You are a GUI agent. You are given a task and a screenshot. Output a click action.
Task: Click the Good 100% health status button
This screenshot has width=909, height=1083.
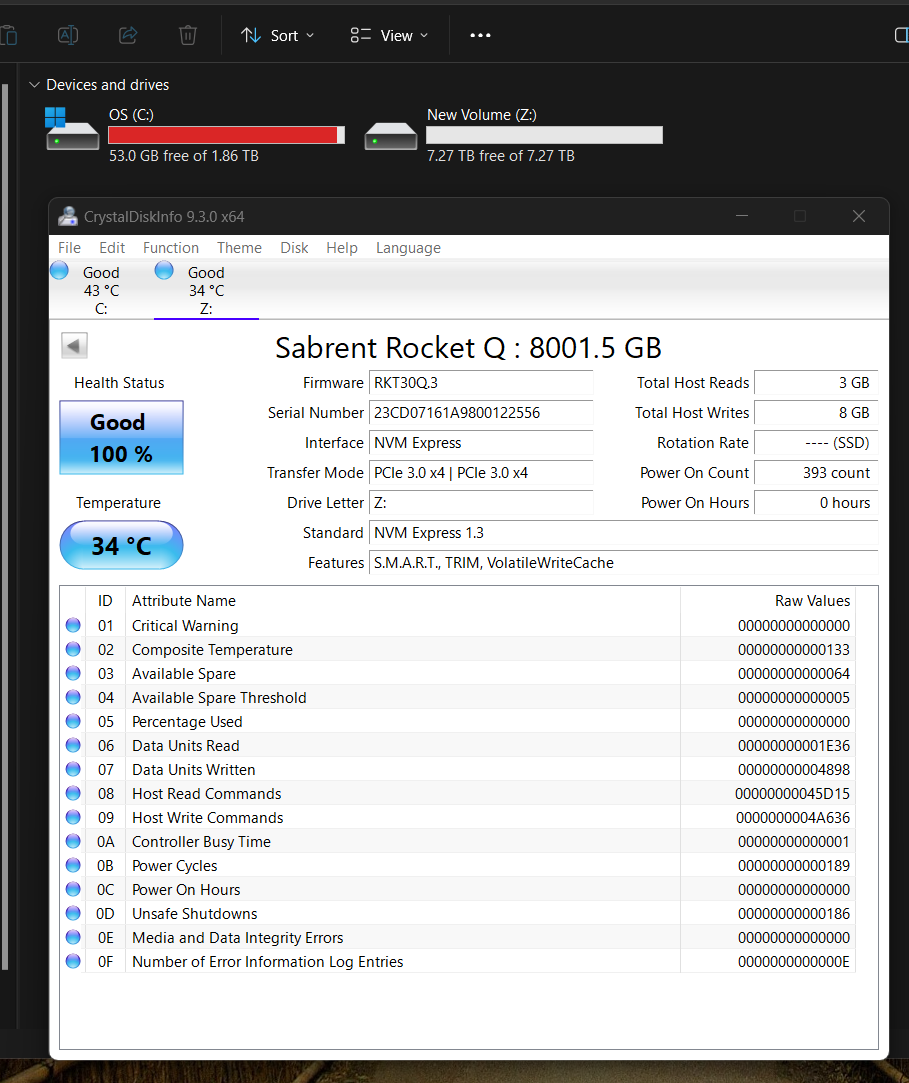point(121,437)
